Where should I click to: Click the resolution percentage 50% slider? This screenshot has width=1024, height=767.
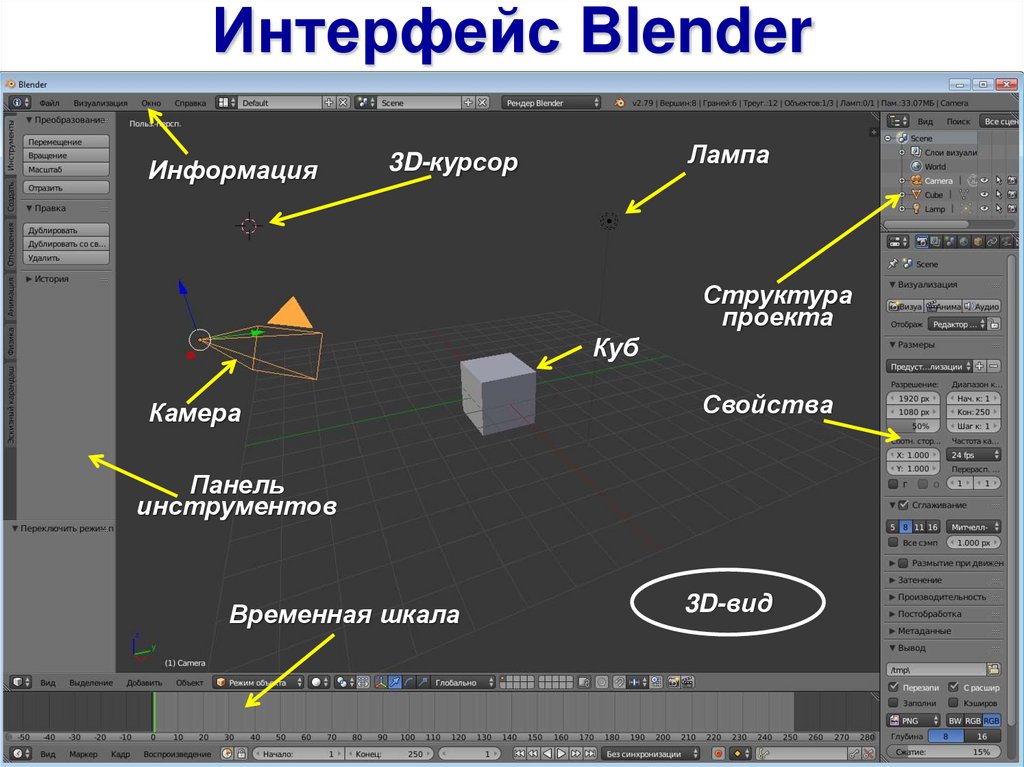[x=913, y=426]
